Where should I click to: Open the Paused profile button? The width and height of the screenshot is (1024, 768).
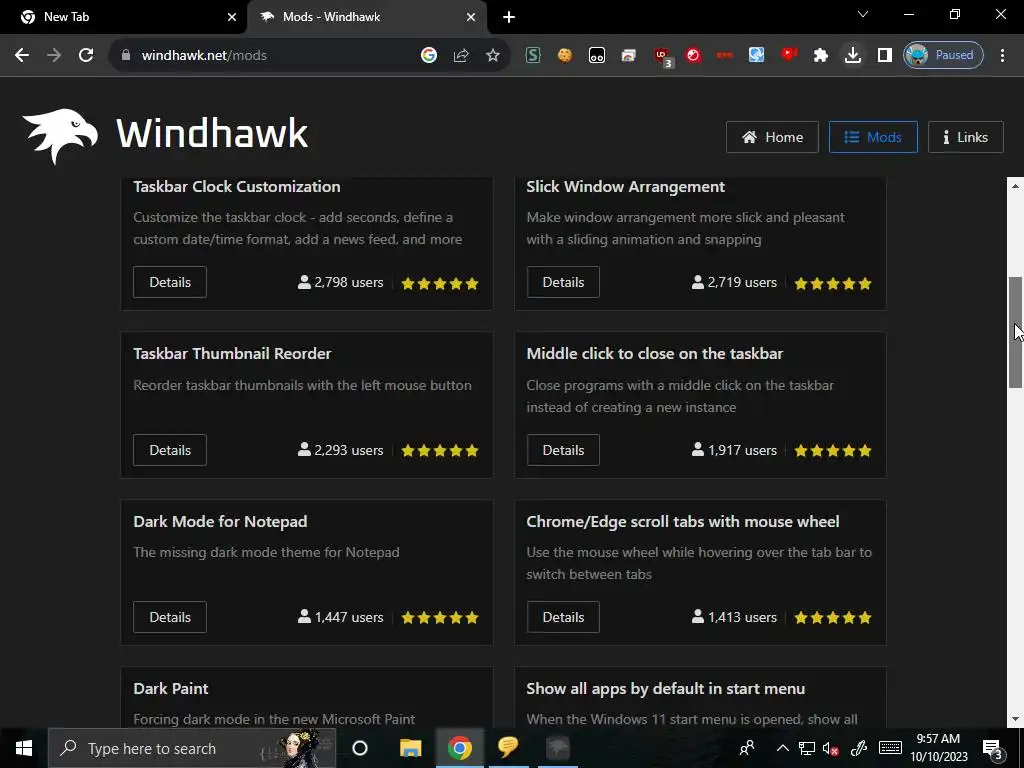(x=943, y=55)
